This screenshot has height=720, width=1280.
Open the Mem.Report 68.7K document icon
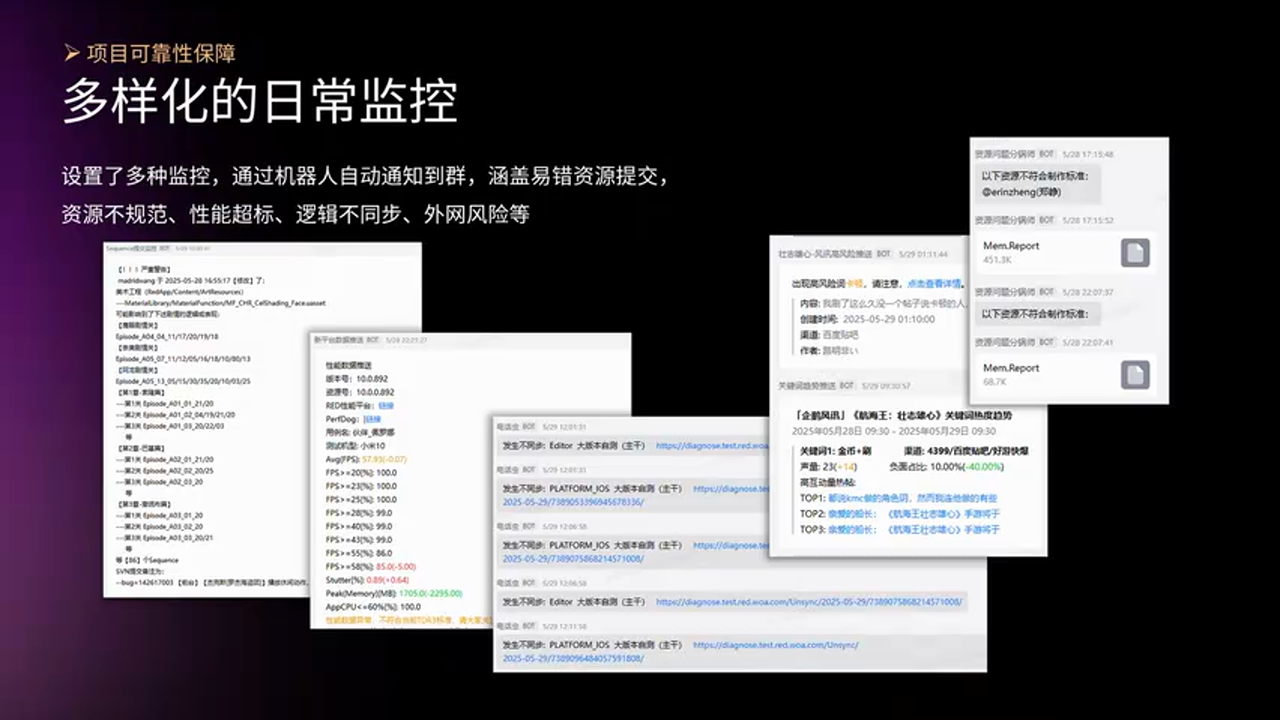(x=1137, y=372)
